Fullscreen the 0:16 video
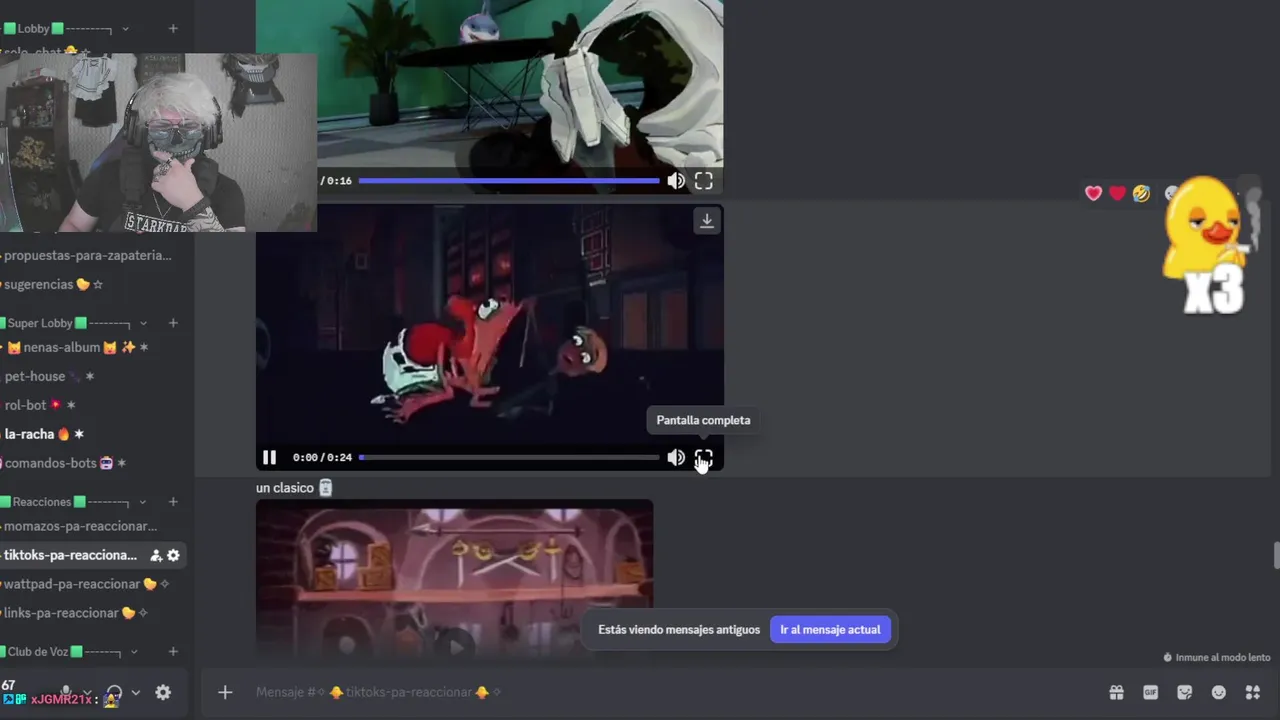1280x720 pixels. pos(704,181)
